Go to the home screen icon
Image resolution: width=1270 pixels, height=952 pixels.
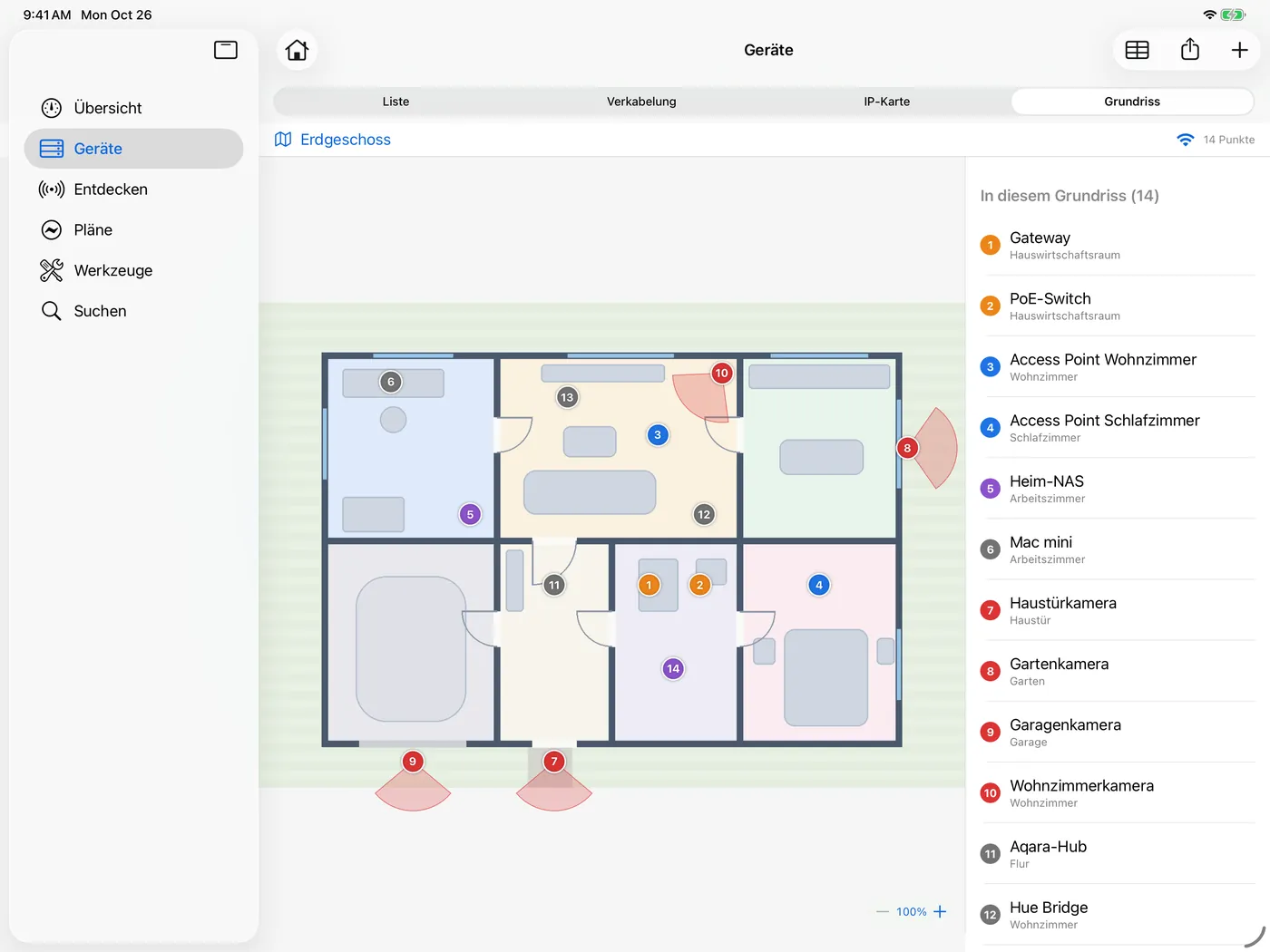[x=297, y=50]
